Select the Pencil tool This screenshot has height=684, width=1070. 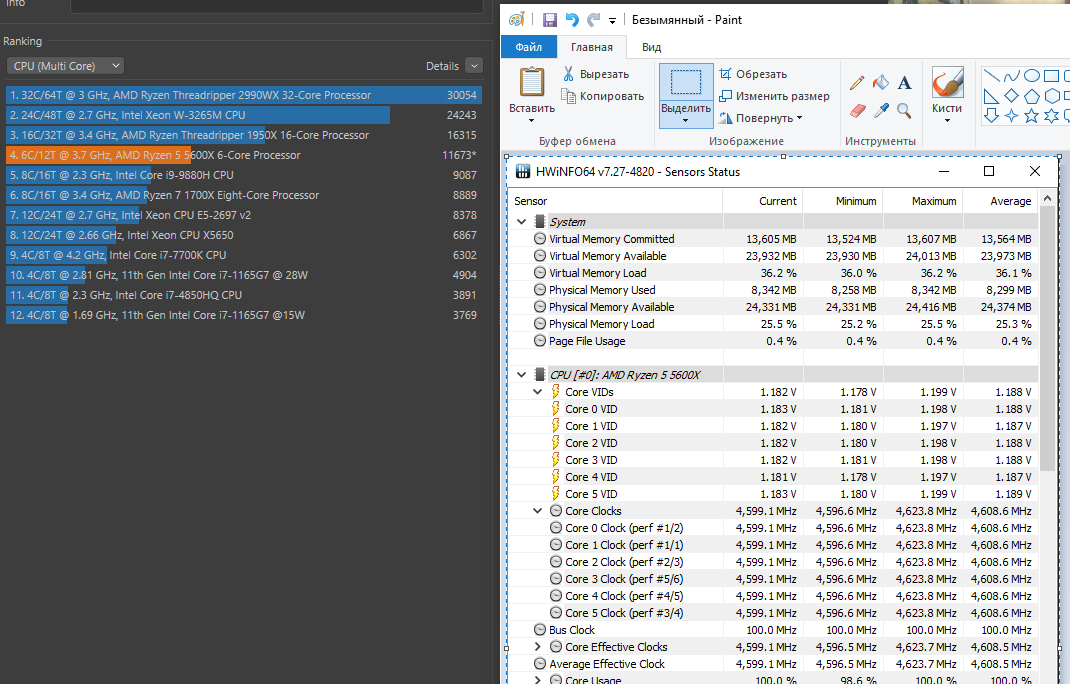coord(857,83)
